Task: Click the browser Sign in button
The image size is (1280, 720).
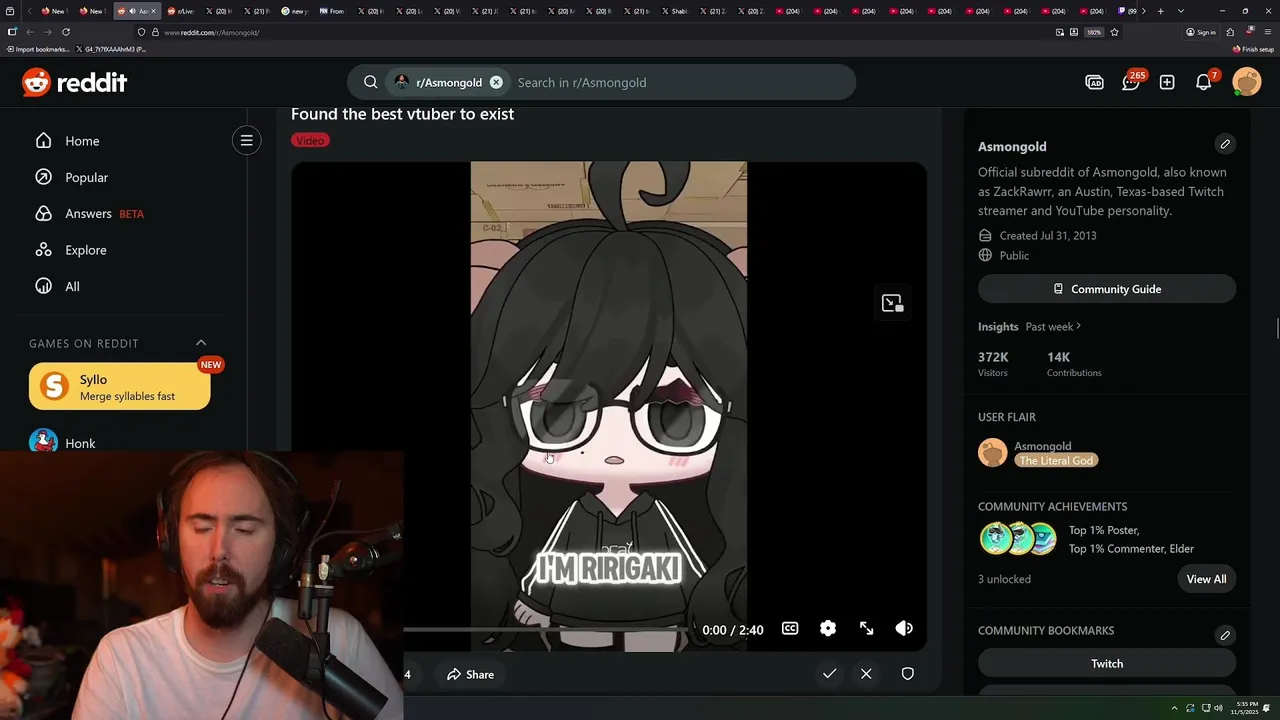Action: coord(1201,32)
